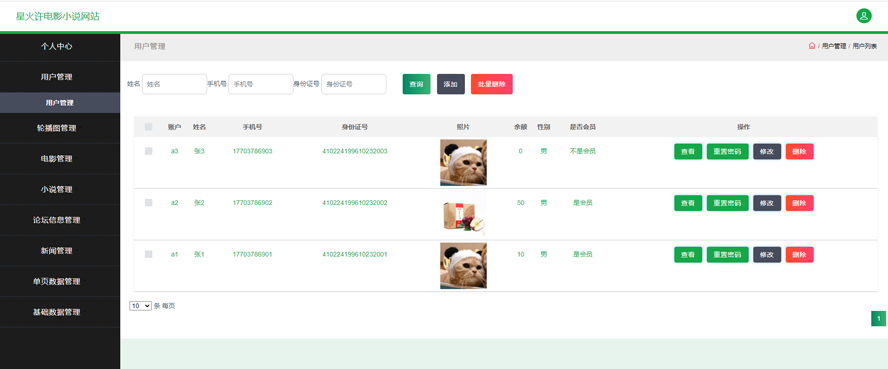The image size is (888, 369).
Task: Click the cat photo for account a3
Action: point(463,162)
